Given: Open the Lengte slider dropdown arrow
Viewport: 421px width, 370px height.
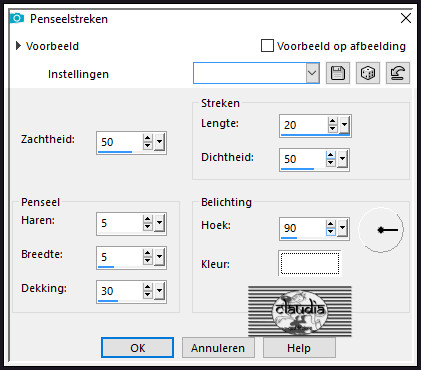Looking at the screenshot, I should [344, 125].
